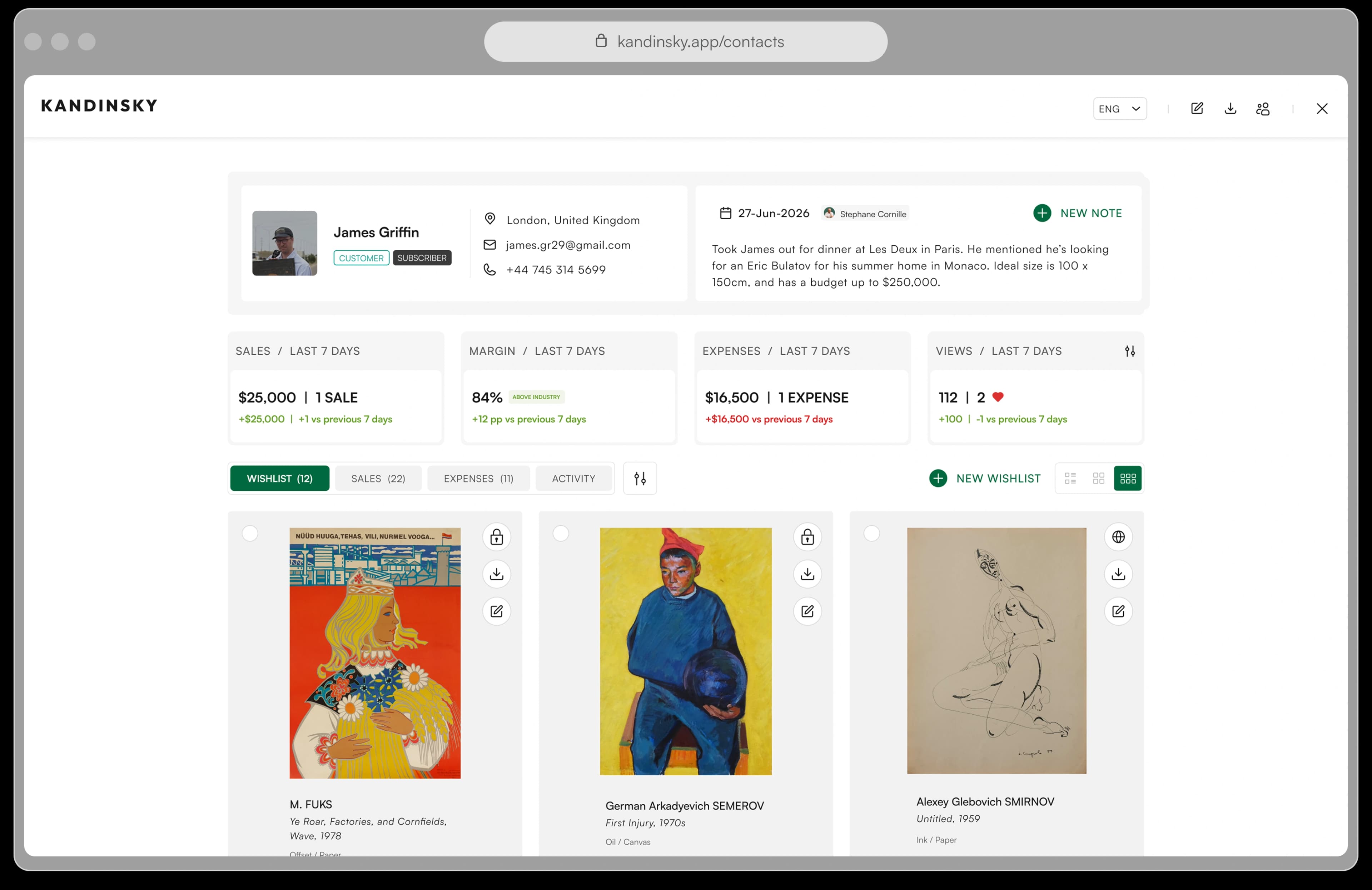Screen dimensions: 1372x890
Task: Click the CUSTOMER tag
Action: click(x=361, y=257)
